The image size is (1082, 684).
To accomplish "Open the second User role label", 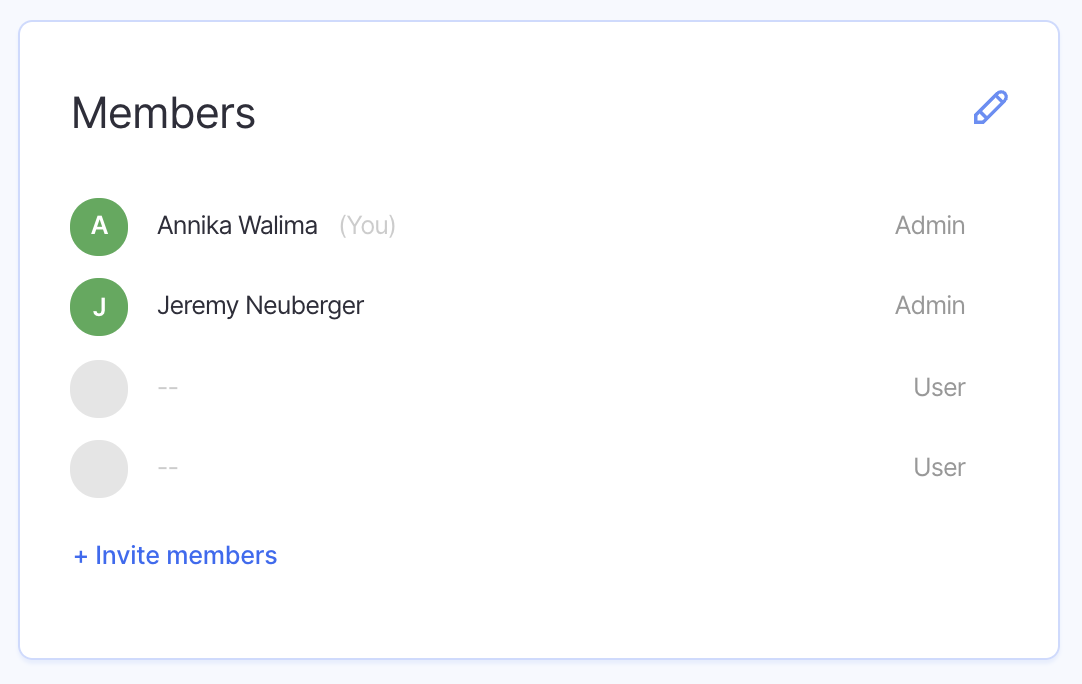I will (939, 468).
